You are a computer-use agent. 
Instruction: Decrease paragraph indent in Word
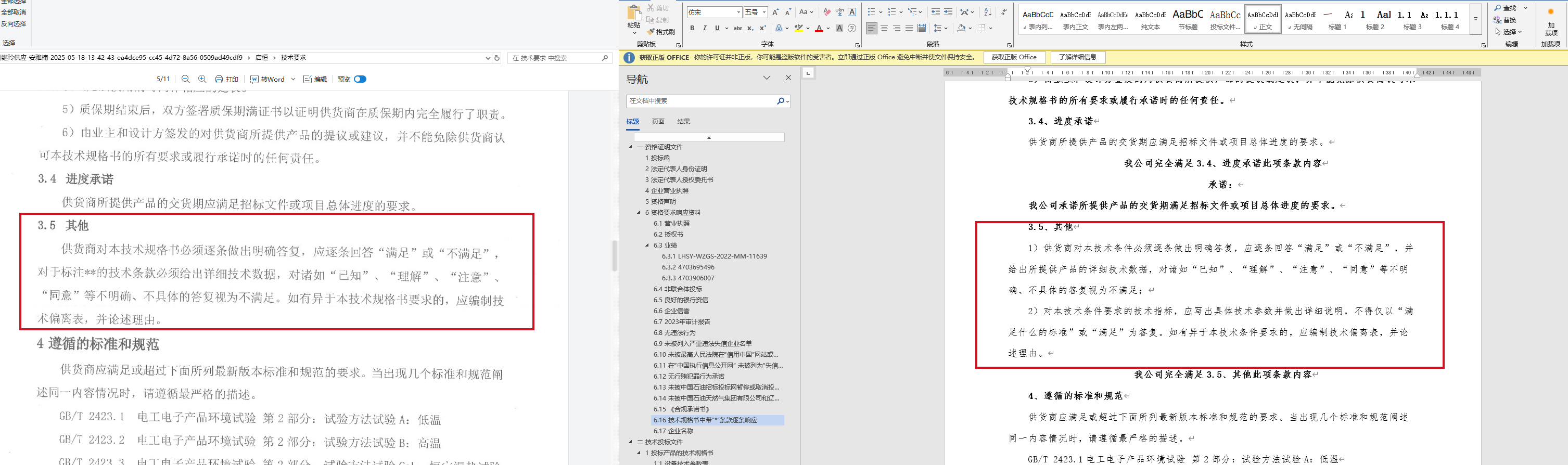tap(936, 12)
